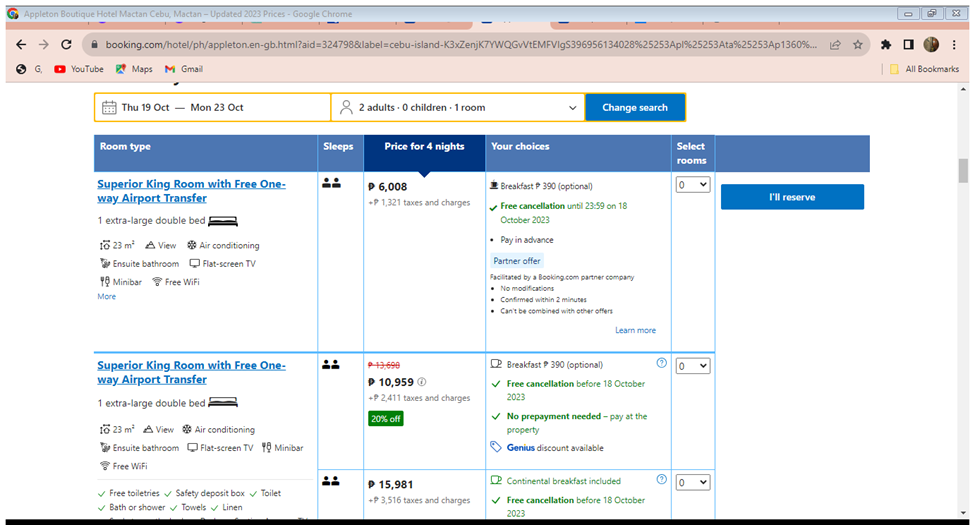975x525 pixels.
Task: Click I'll reserve button
Action: click(792, 197)
